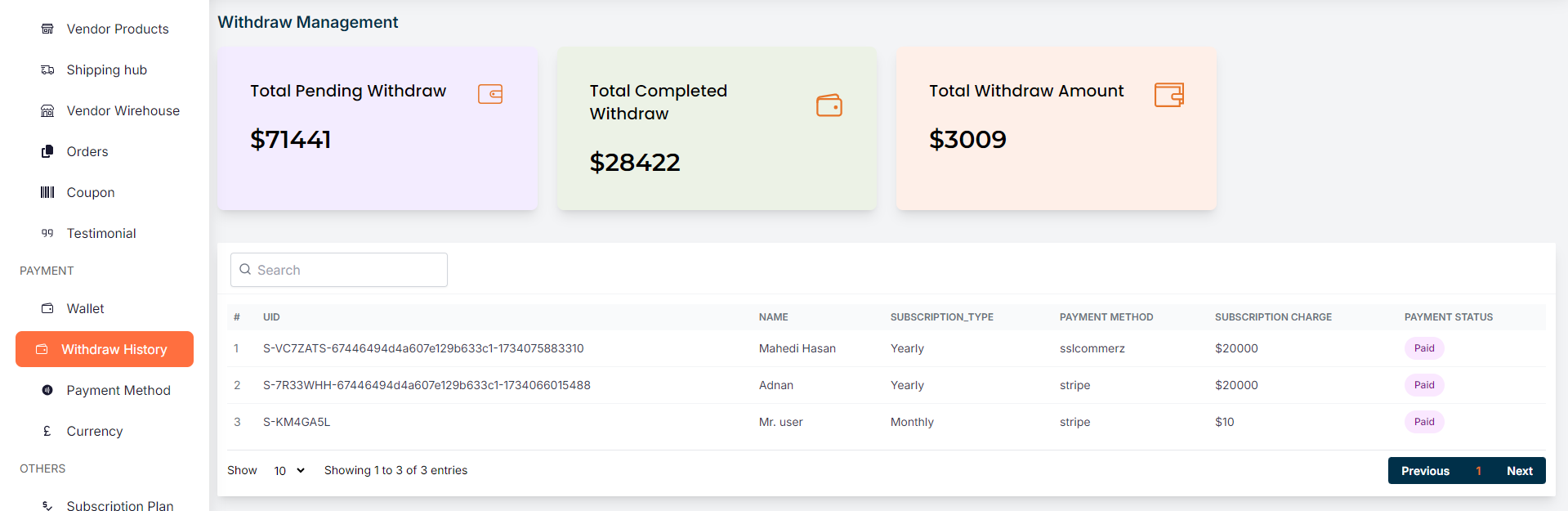Click the Vendor Products store icon
1568x511 pixels.
(47, 29)
